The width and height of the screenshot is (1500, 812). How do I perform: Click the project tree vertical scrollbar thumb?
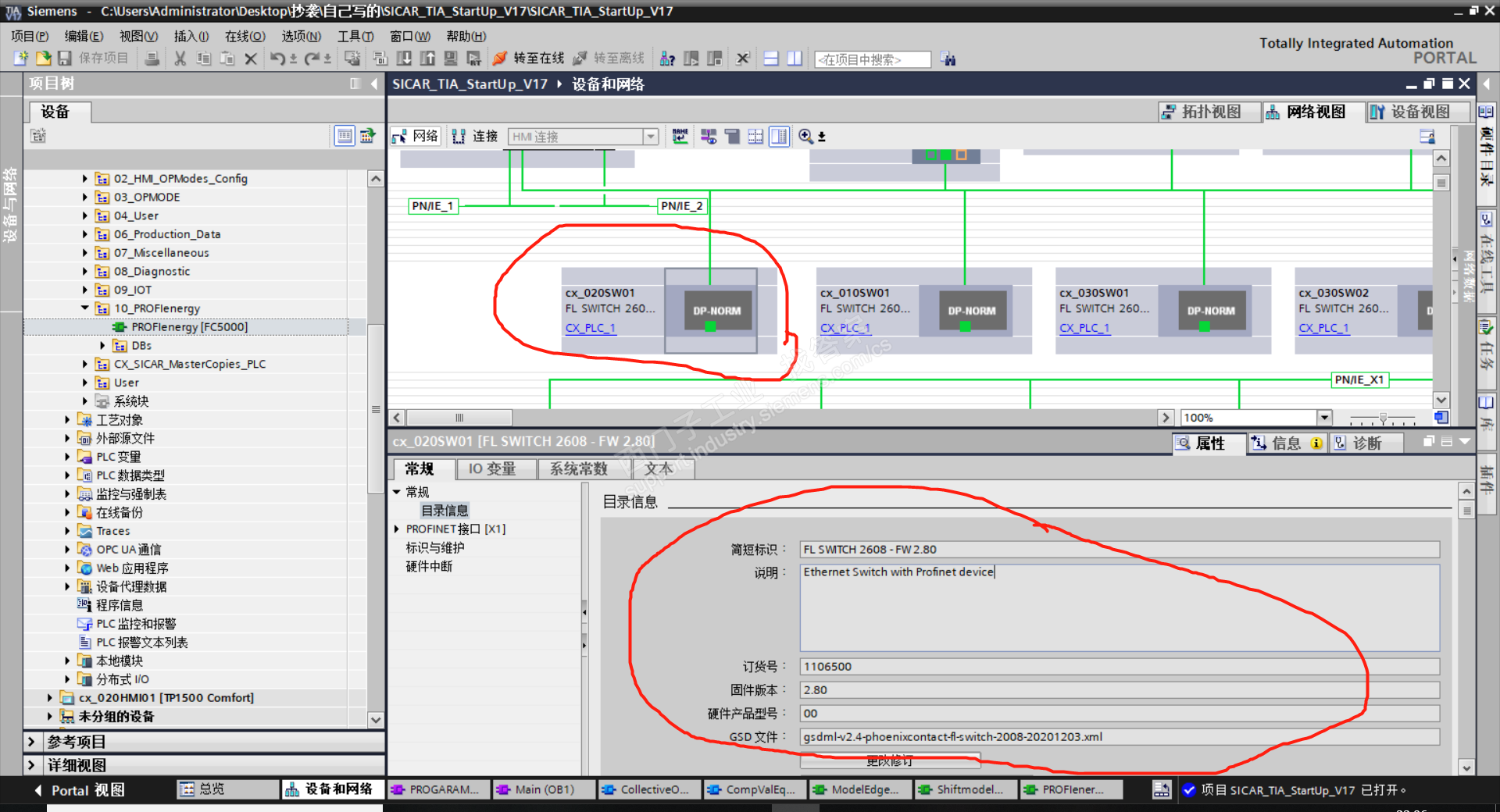376,409
